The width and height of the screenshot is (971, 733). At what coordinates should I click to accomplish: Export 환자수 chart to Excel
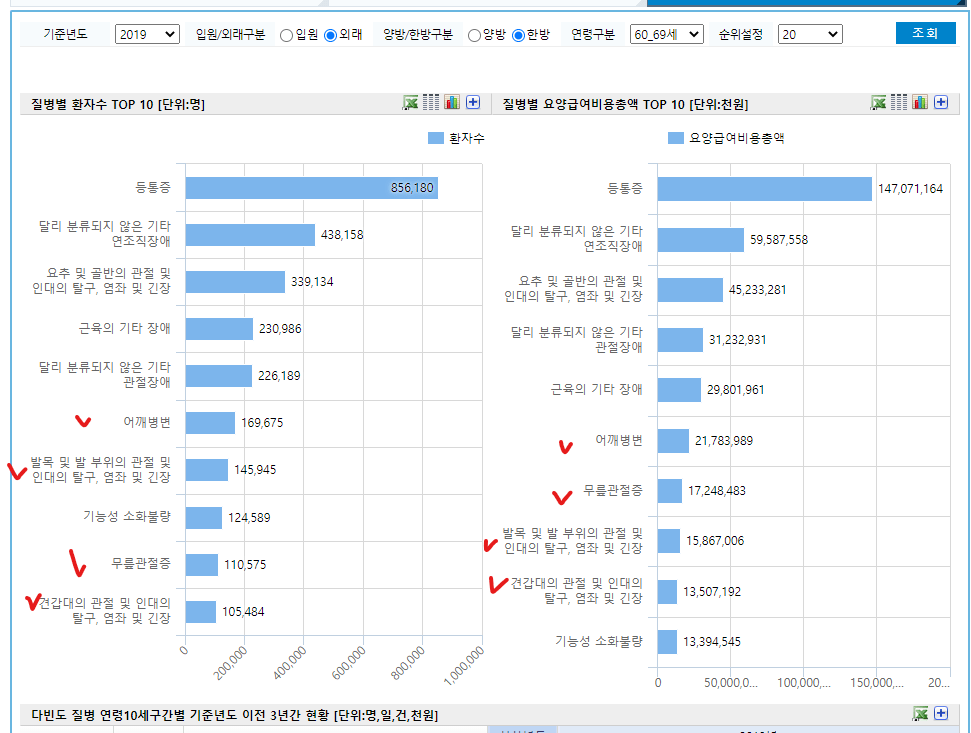click(x=410, y=101)
